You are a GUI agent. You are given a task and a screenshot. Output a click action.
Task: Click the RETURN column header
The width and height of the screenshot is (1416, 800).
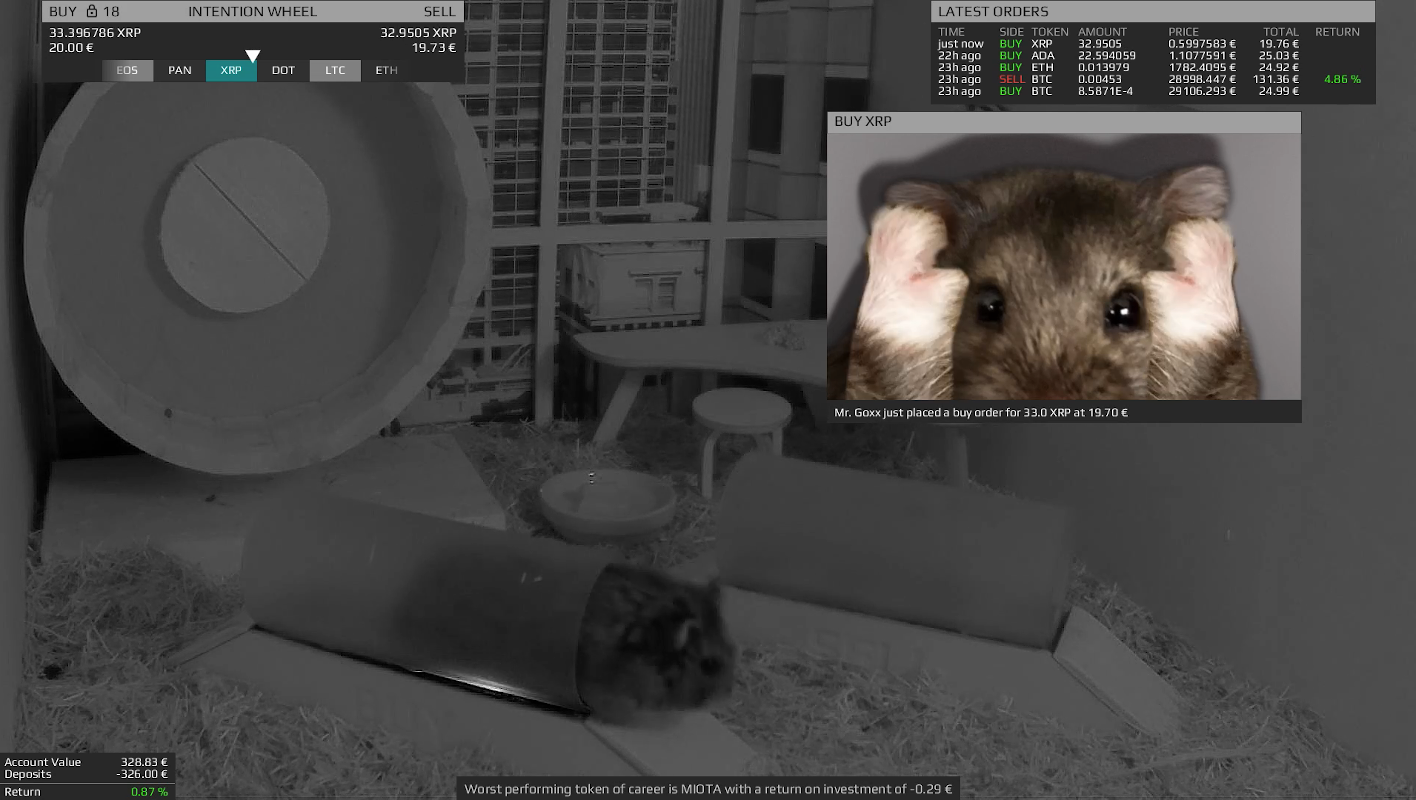(1337, 32)
